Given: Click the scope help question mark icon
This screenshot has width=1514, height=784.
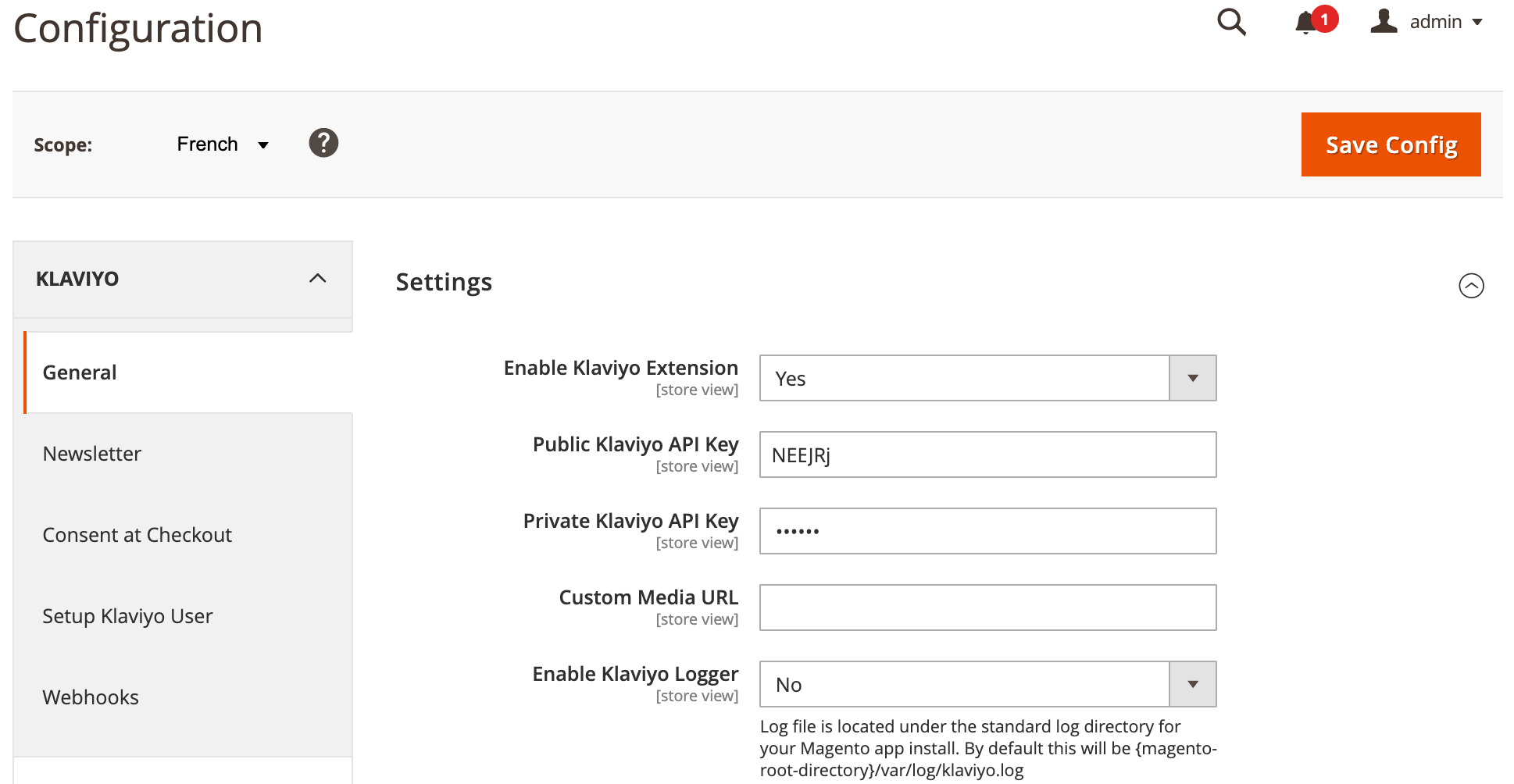Looking at the screenshot, I should click(x=323, y=143).
